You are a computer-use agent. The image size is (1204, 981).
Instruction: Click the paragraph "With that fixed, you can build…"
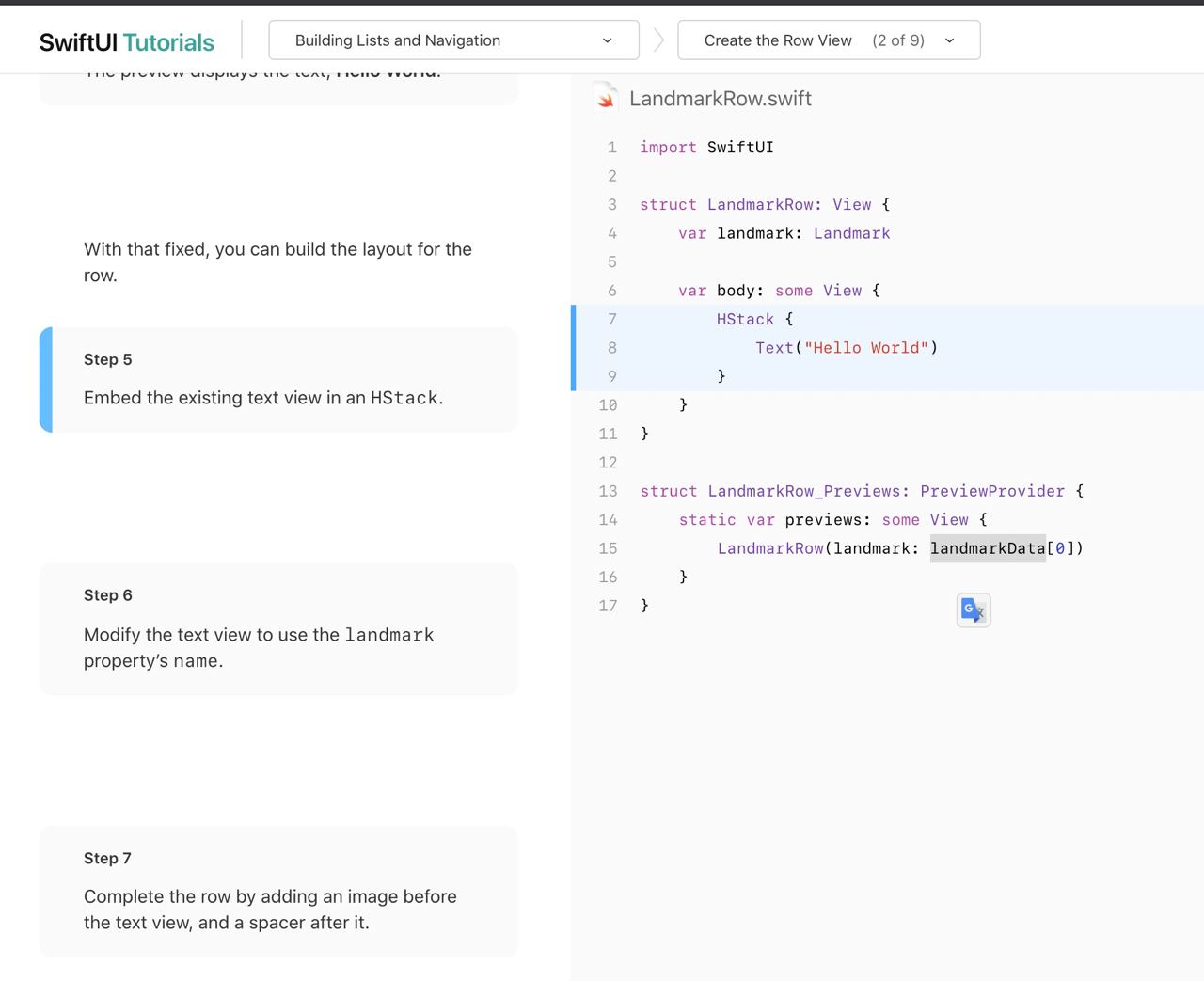coord(278,262)
